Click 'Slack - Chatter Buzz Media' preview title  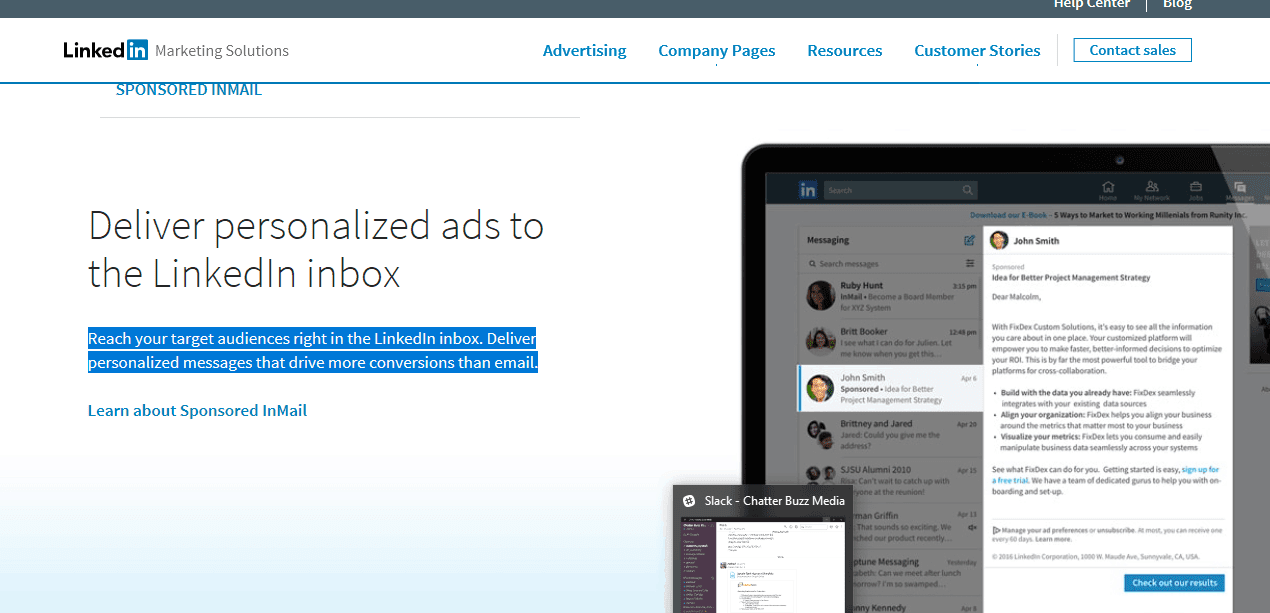774,501
